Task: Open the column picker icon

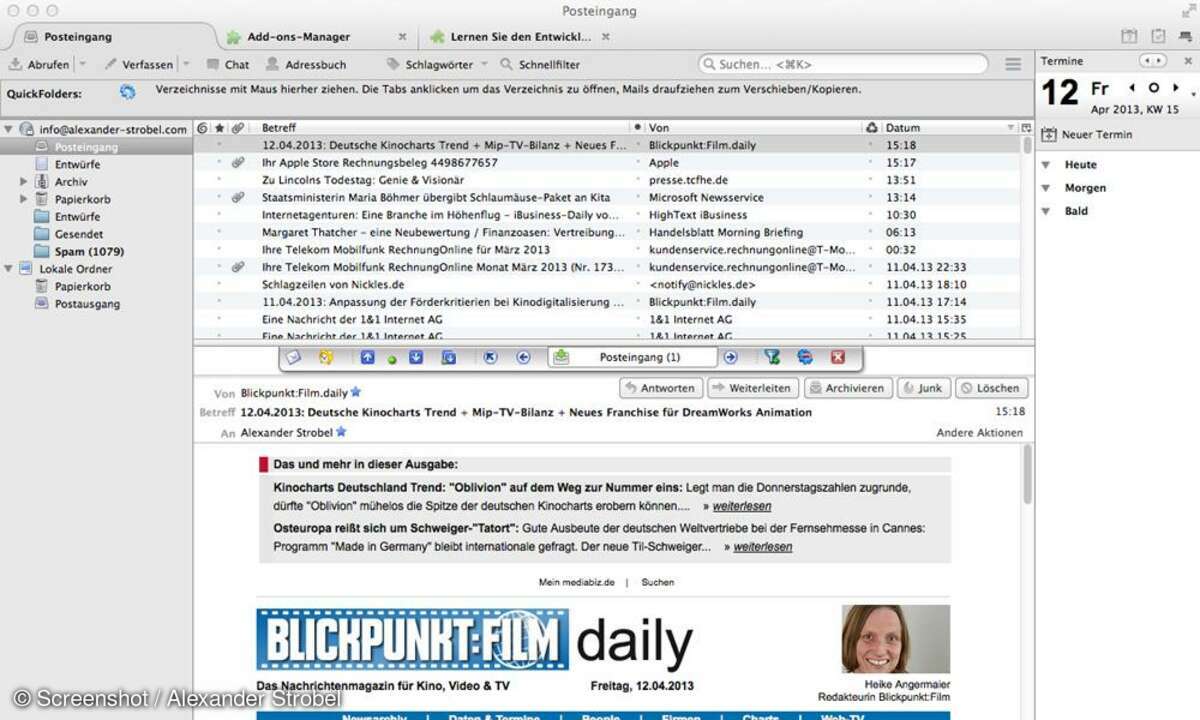Action: click(x=1025, y=128)
